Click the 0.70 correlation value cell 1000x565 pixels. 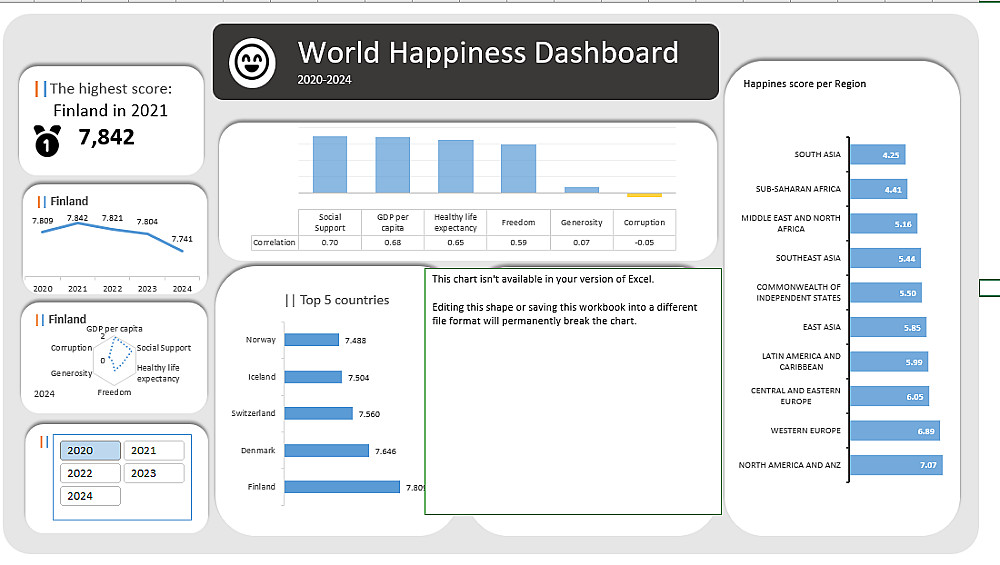[330, 242]
